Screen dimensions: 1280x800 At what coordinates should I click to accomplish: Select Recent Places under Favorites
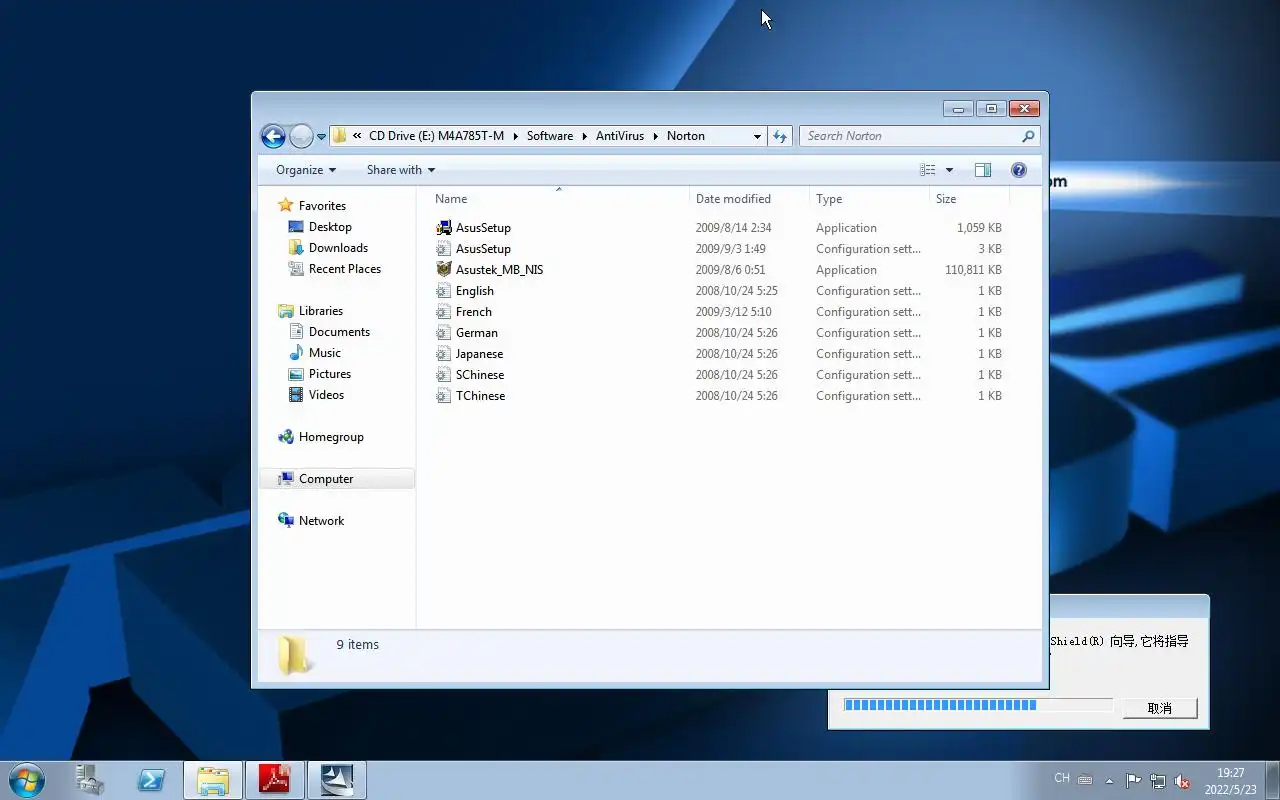pos(345,269)
